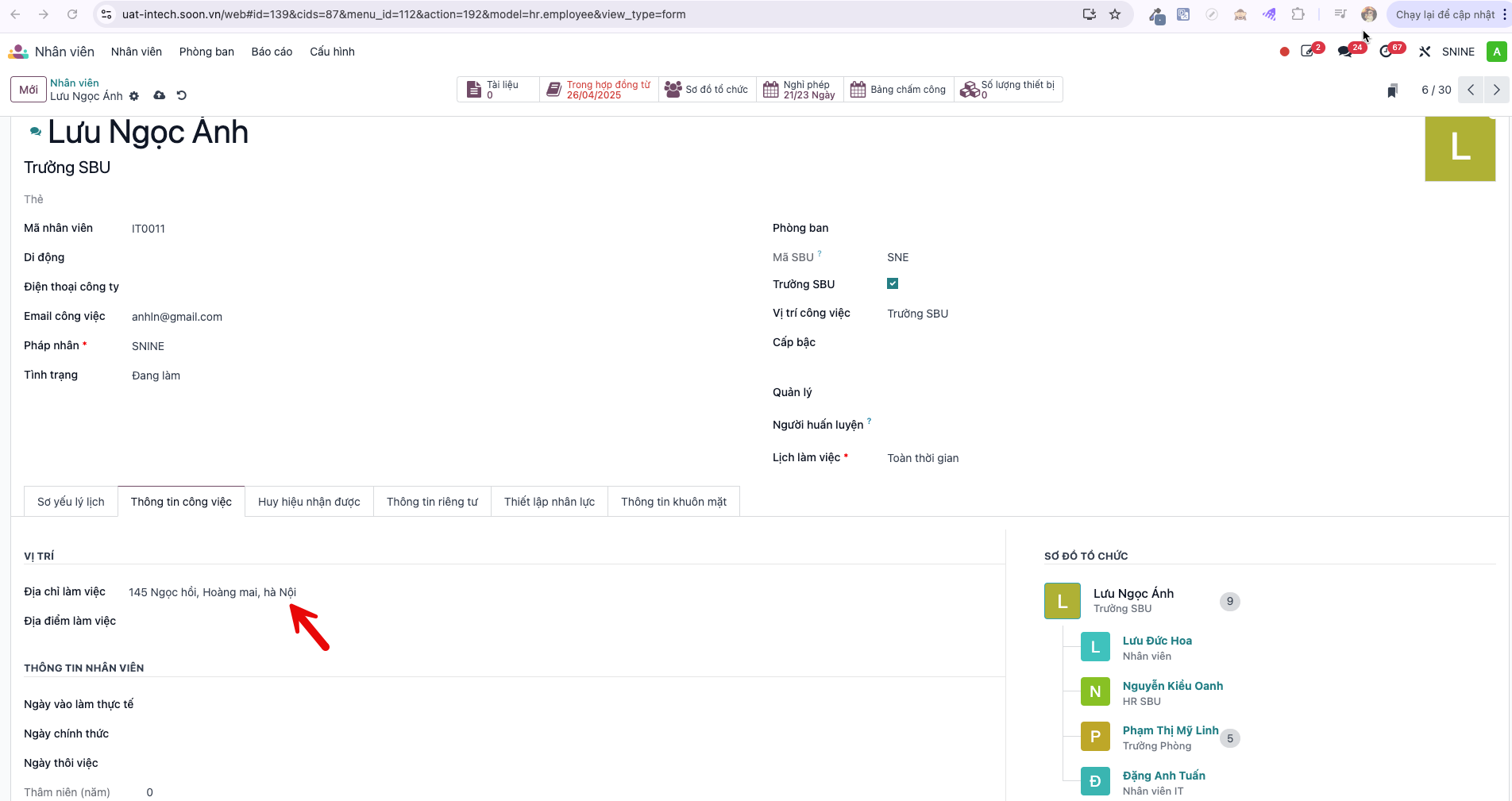Reload the current page
This screenshot has height=801, width=1512.
pyautogui.click(x=72, y=14)
